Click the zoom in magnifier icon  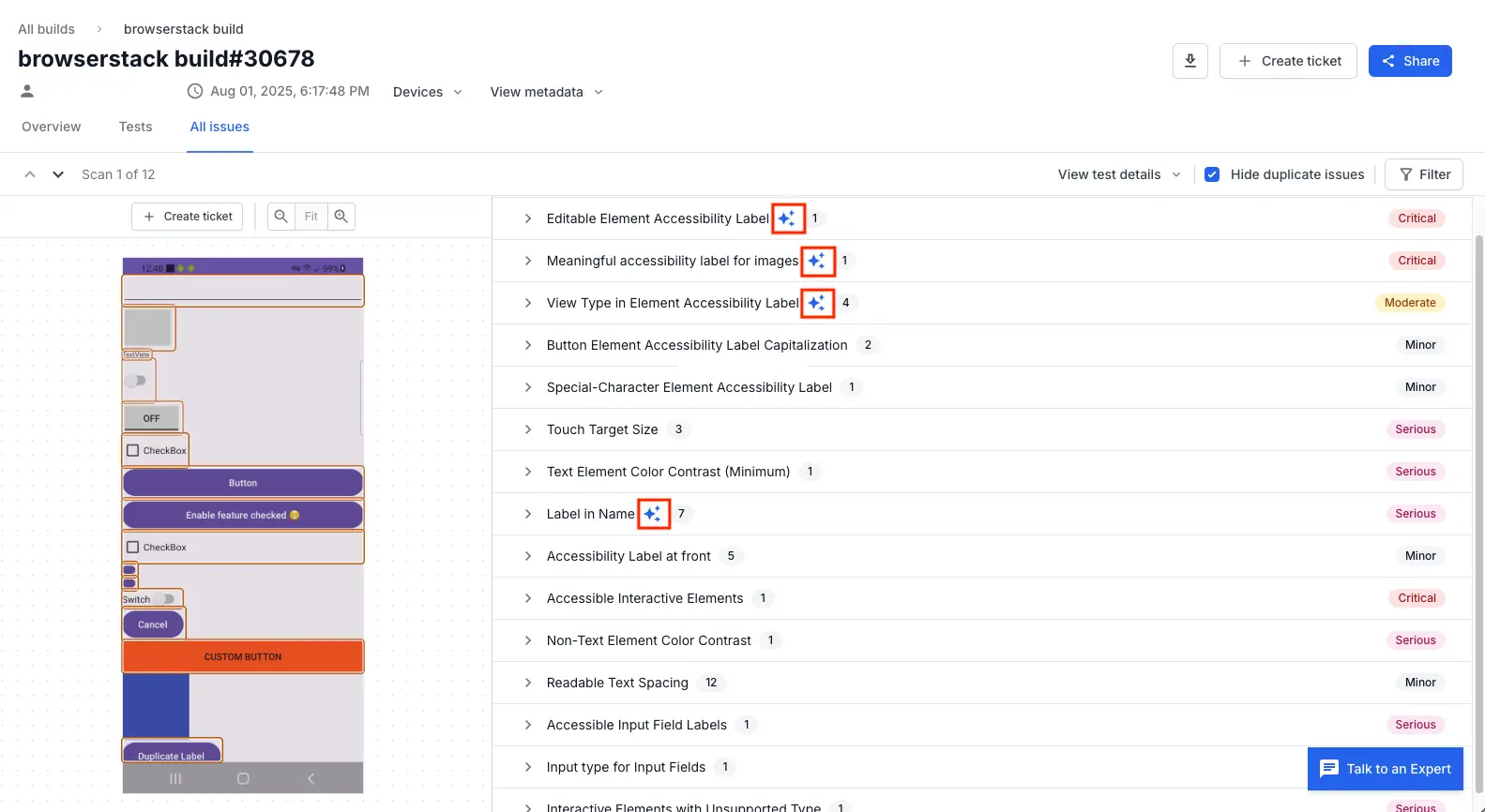[341, 217]
